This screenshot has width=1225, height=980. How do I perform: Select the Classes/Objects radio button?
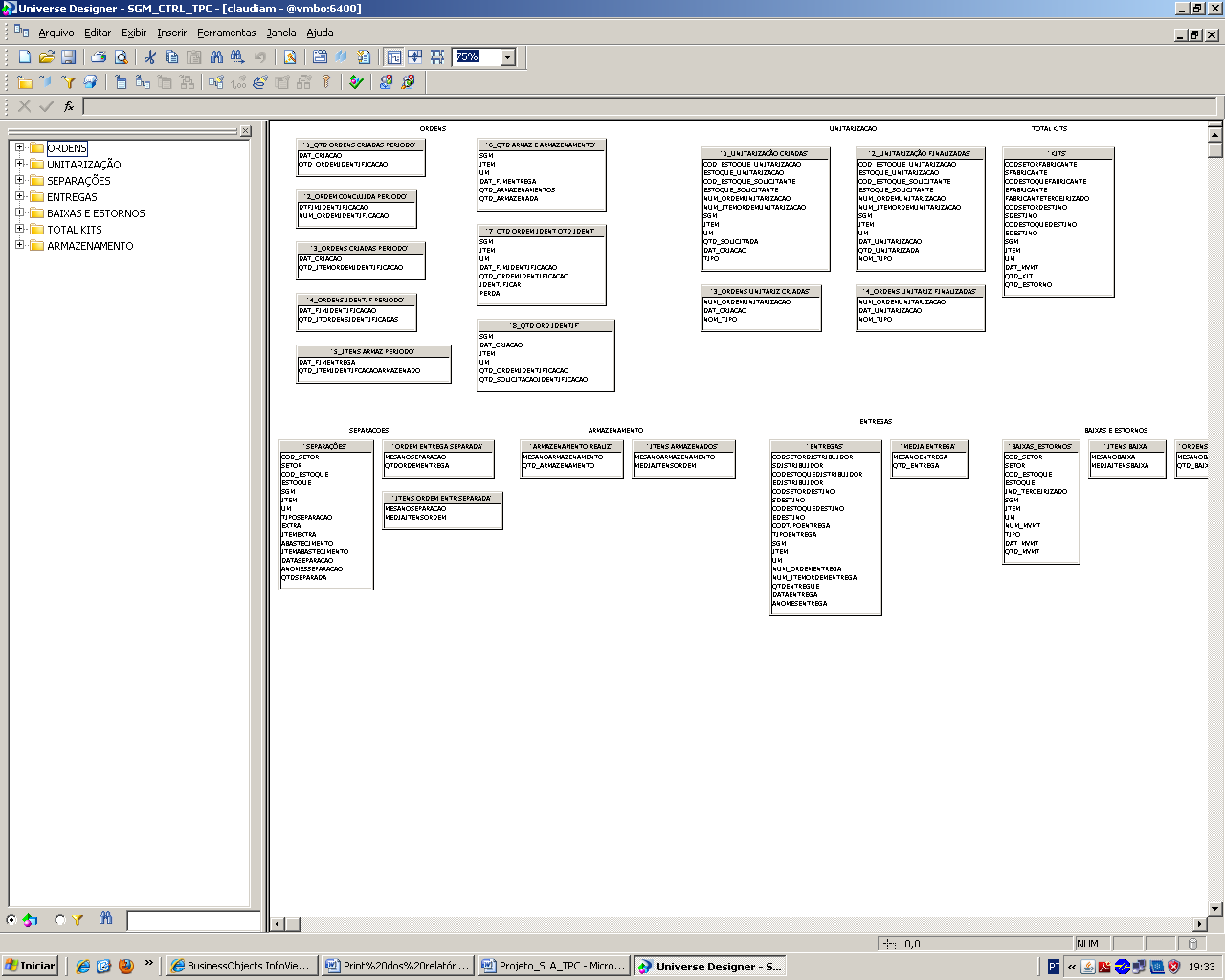(11, 920)
